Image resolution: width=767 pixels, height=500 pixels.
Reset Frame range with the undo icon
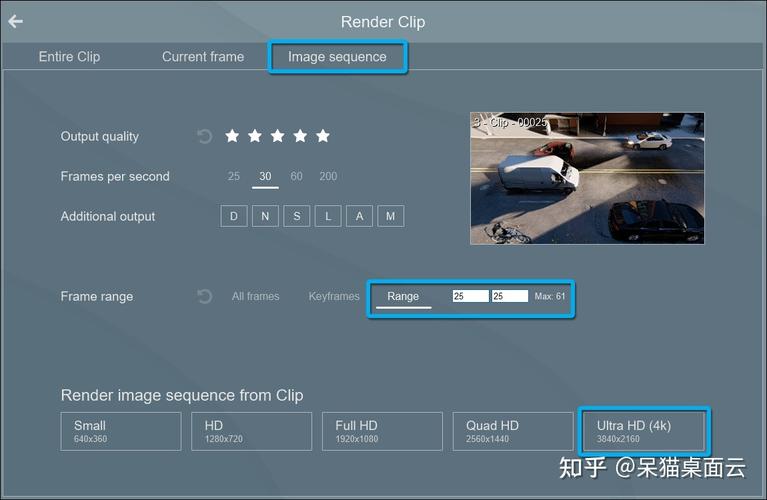pos(204,296)
